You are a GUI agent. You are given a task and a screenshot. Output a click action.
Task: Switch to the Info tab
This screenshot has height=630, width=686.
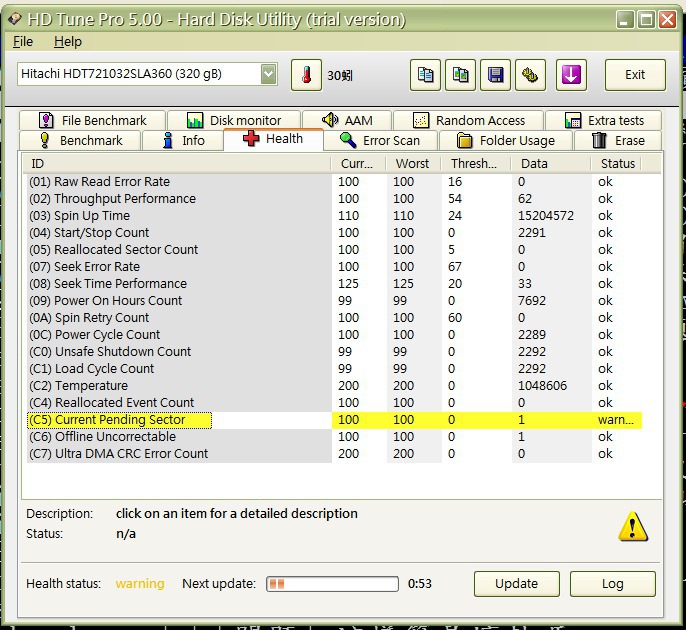(183, 140)
